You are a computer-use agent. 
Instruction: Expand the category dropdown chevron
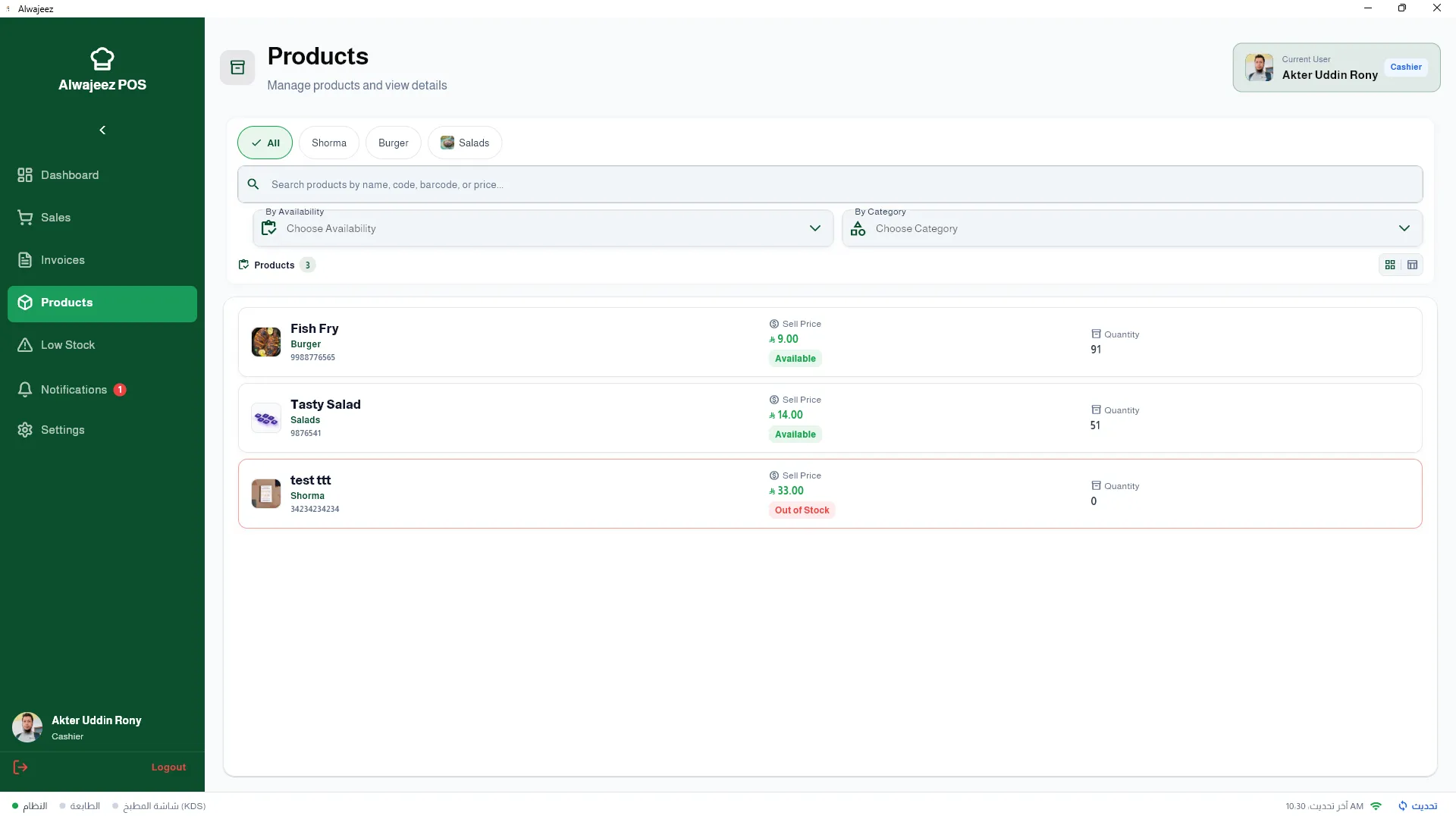pos(1404,228)
